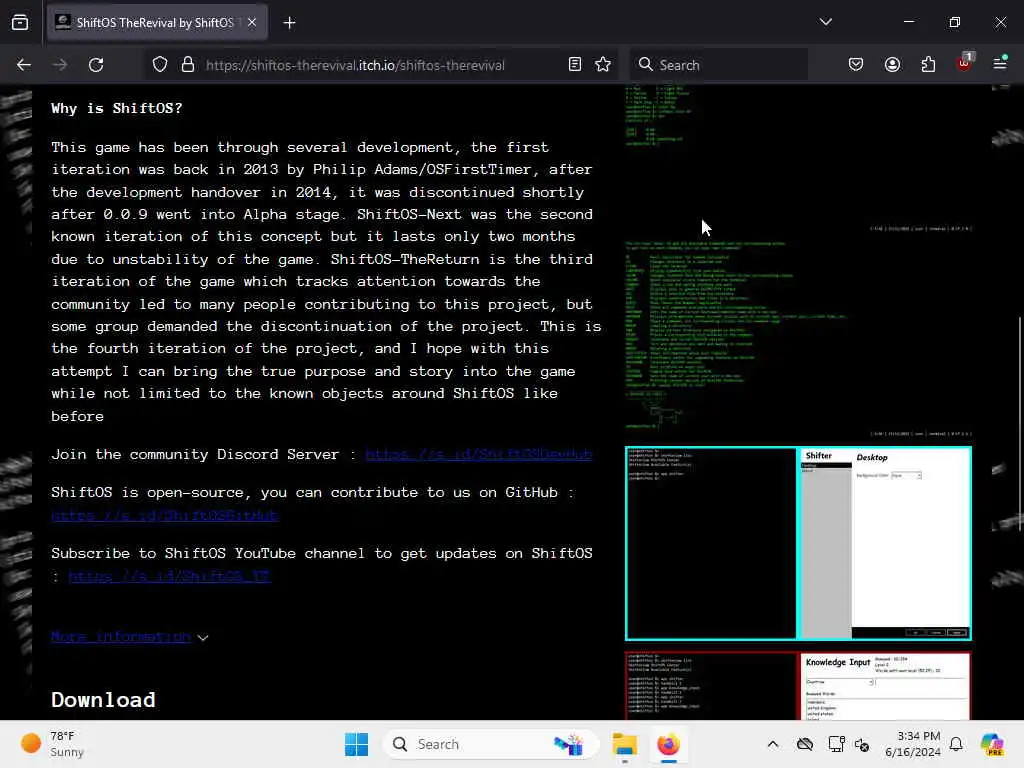The height and width of the screenshot is (768, 1024).
Task: Click the 'Why is ShiftOS?' heading
Action: [117, 108]
